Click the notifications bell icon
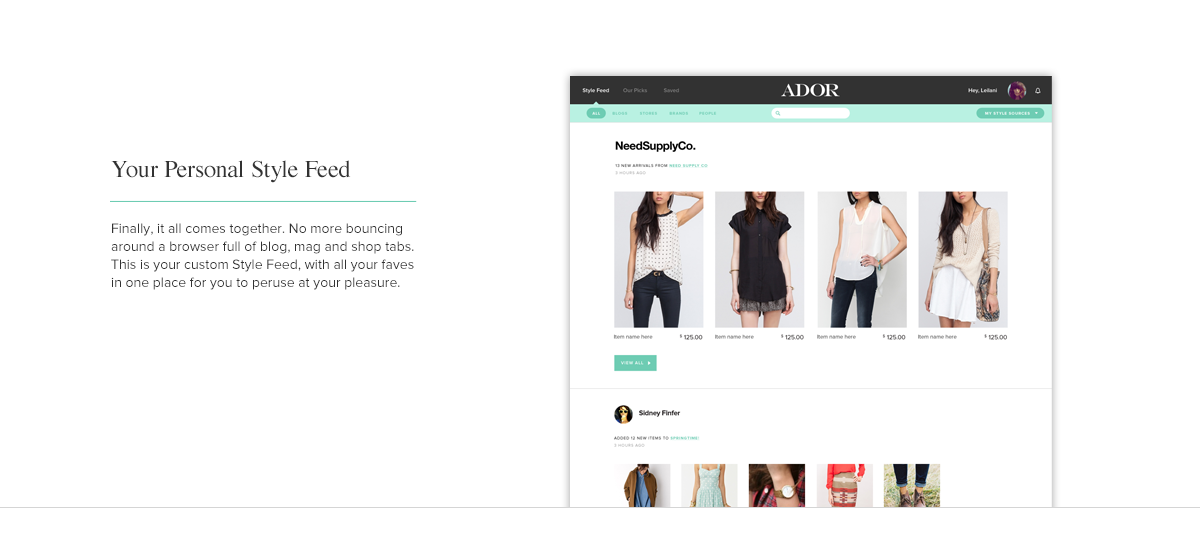The width and height of the screenshot is (1200, 558). point(1038,91)
